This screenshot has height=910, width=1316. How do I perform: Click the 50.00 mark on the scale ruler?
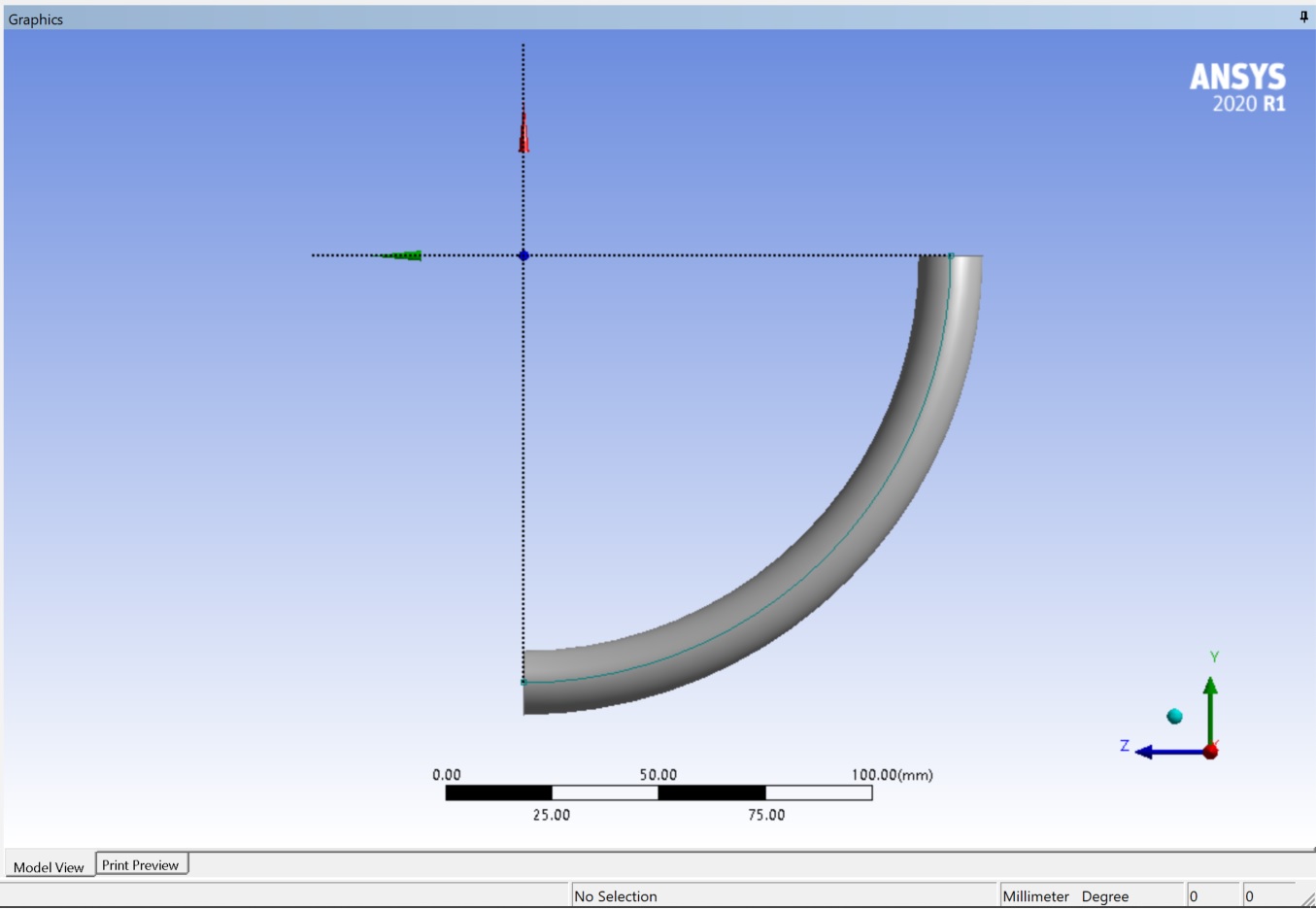[658, 775]
